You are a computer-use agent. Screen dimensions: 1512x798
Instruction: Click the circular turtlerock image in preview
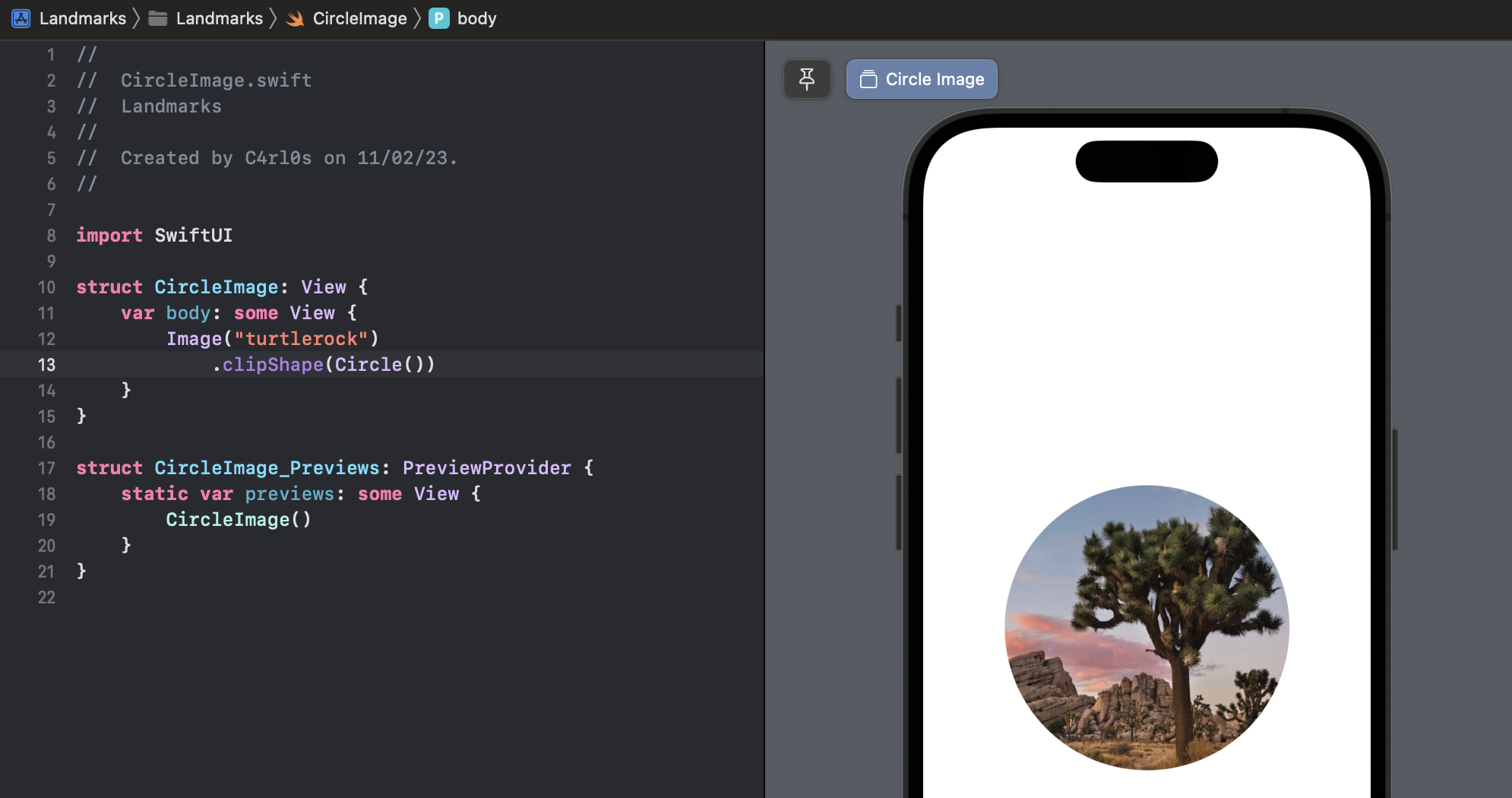click(x=1147, y=628)
